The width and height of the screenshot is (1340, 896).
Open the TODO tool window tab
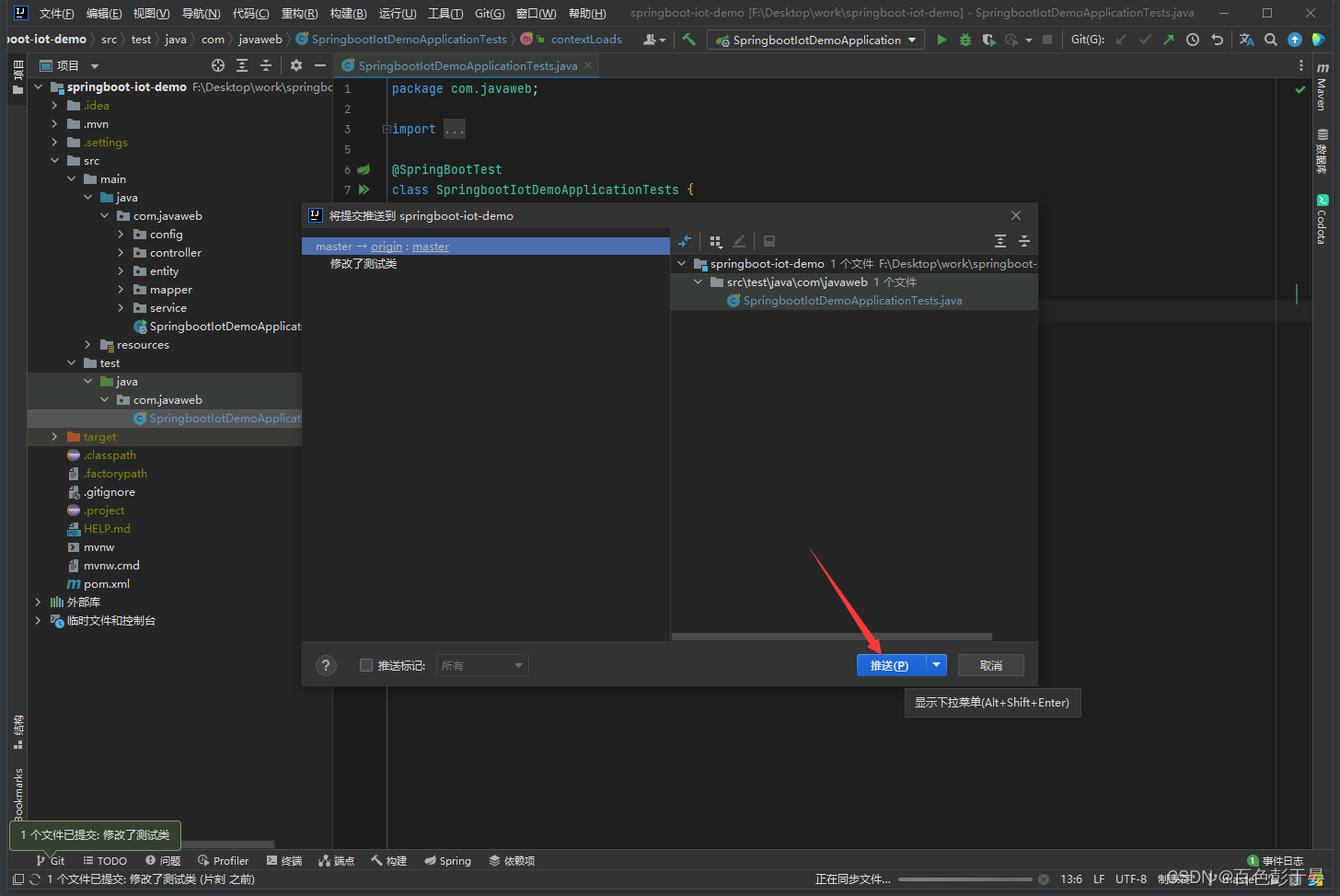[105, 860]
